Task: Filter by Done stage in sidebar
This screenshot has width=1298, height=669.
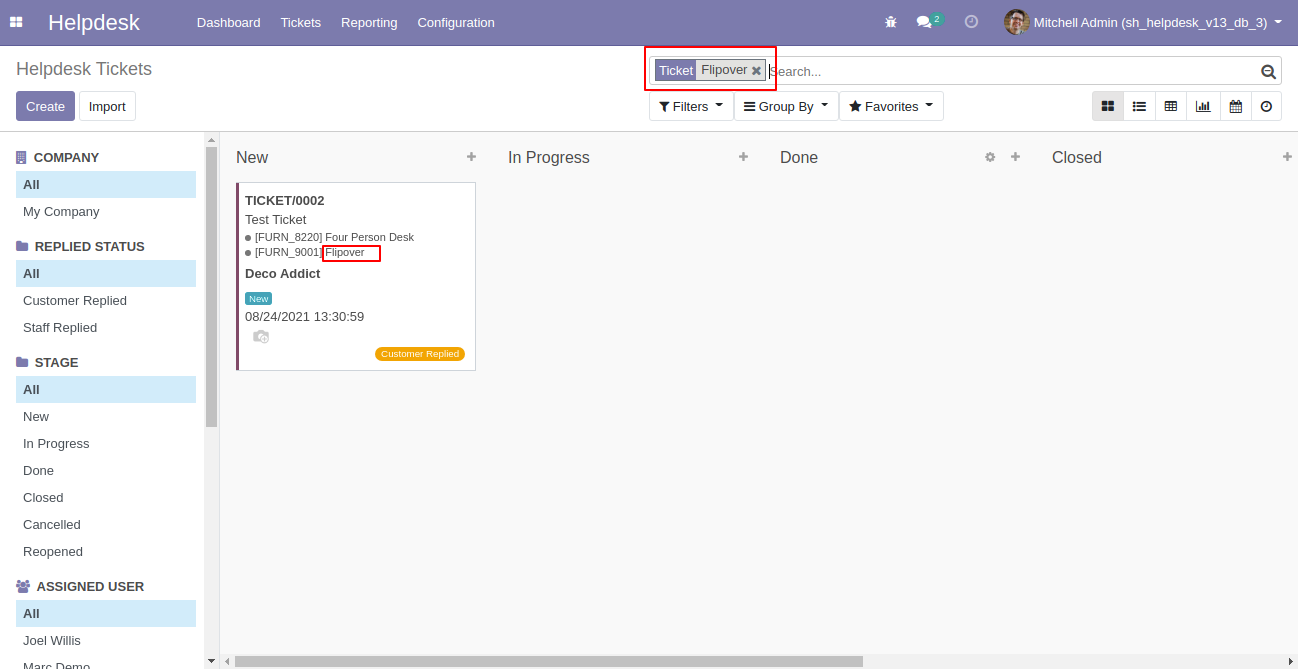Action: click(x=106, y=470)
